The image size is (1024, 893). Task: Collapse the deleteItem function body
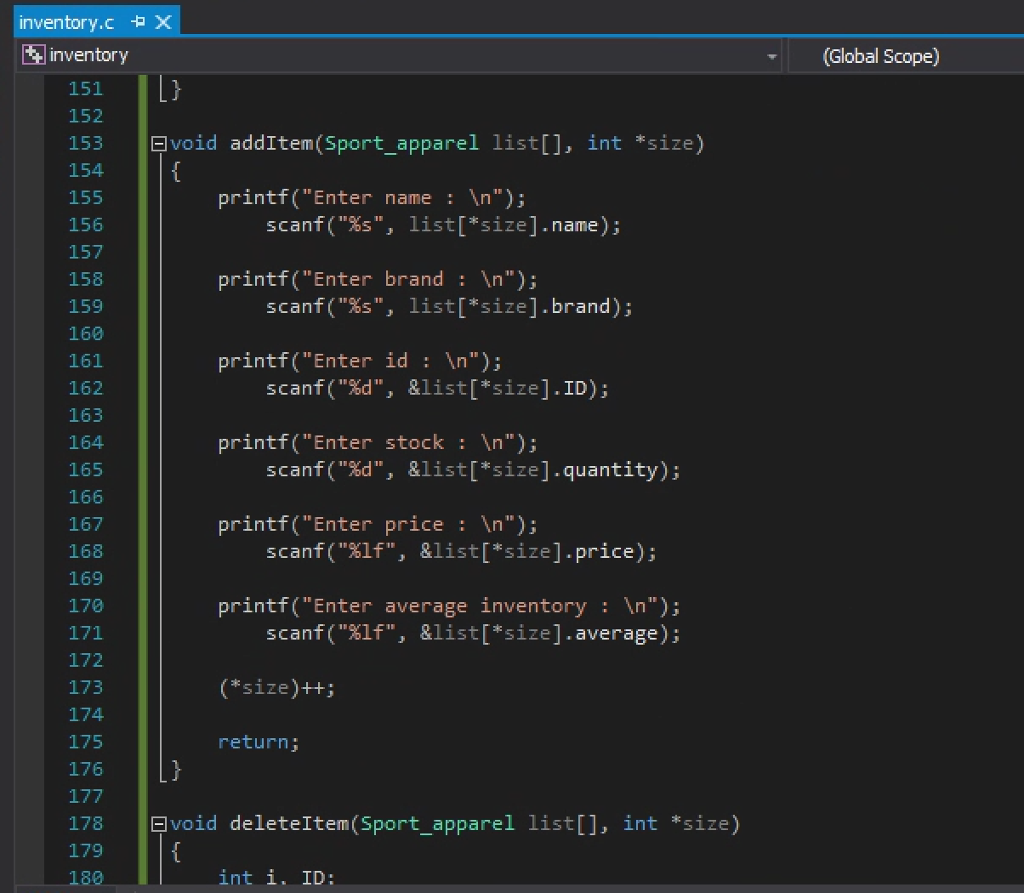click(x=157, y=823)
